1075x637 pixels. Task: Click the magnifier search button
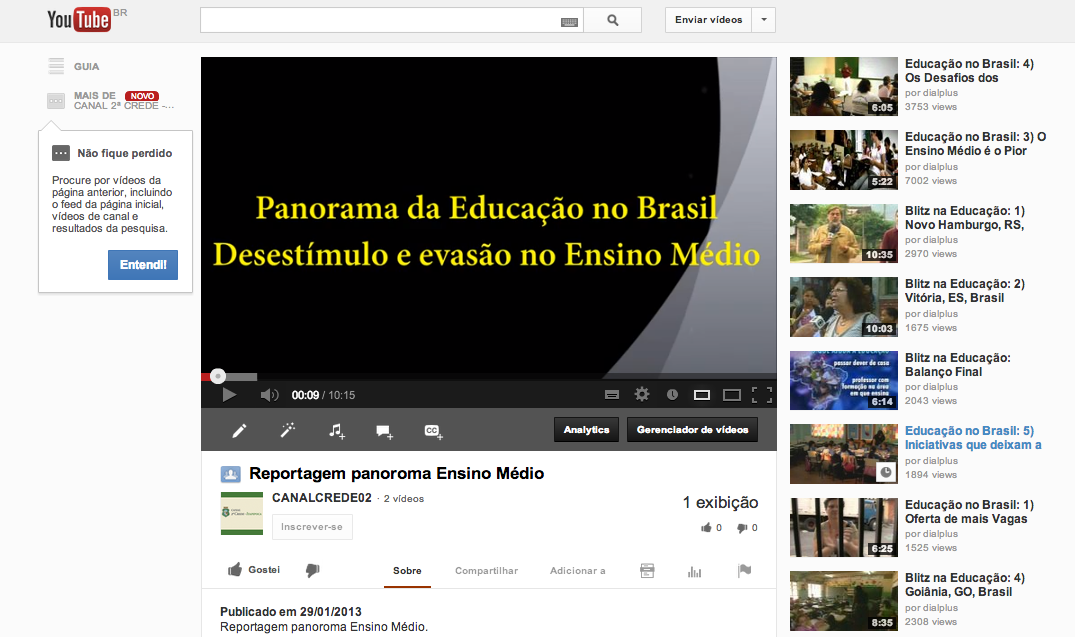click(613, 21)
